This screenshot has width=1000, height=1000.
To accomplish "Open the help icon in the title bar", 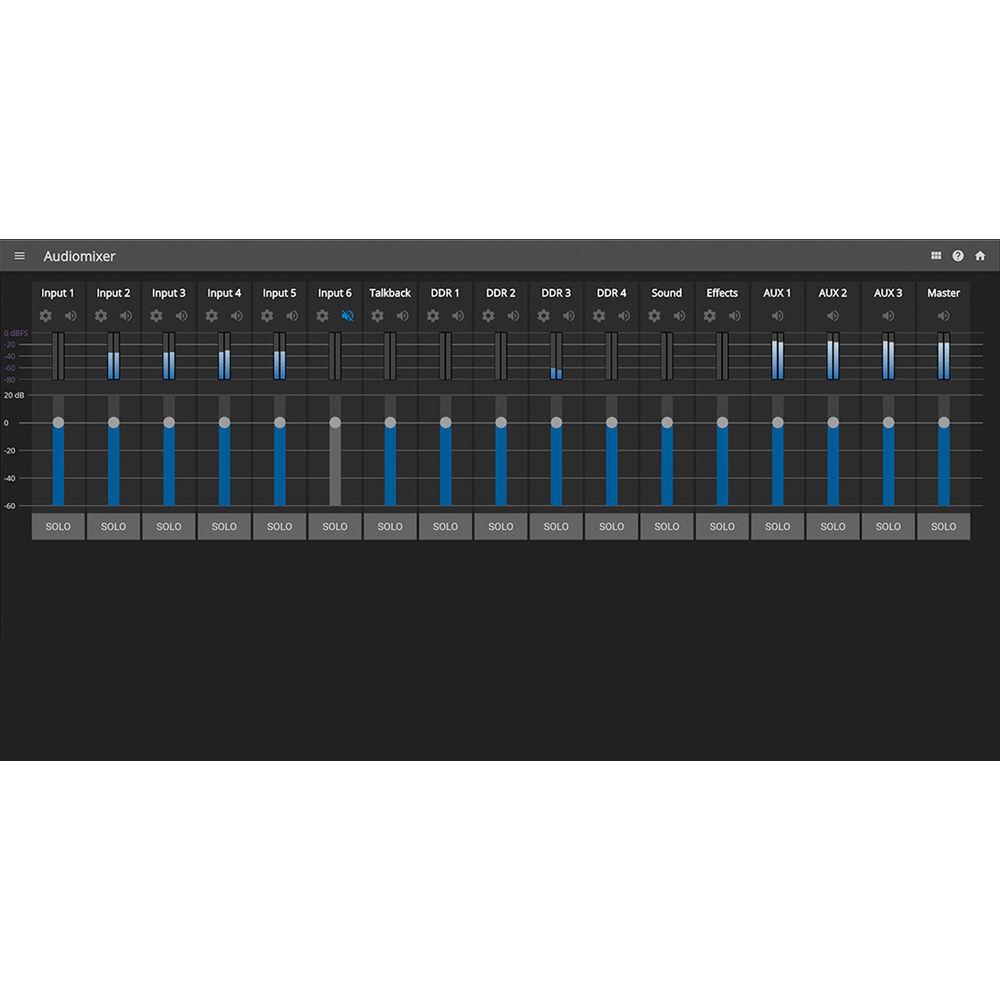I will [x=958, y=256].
